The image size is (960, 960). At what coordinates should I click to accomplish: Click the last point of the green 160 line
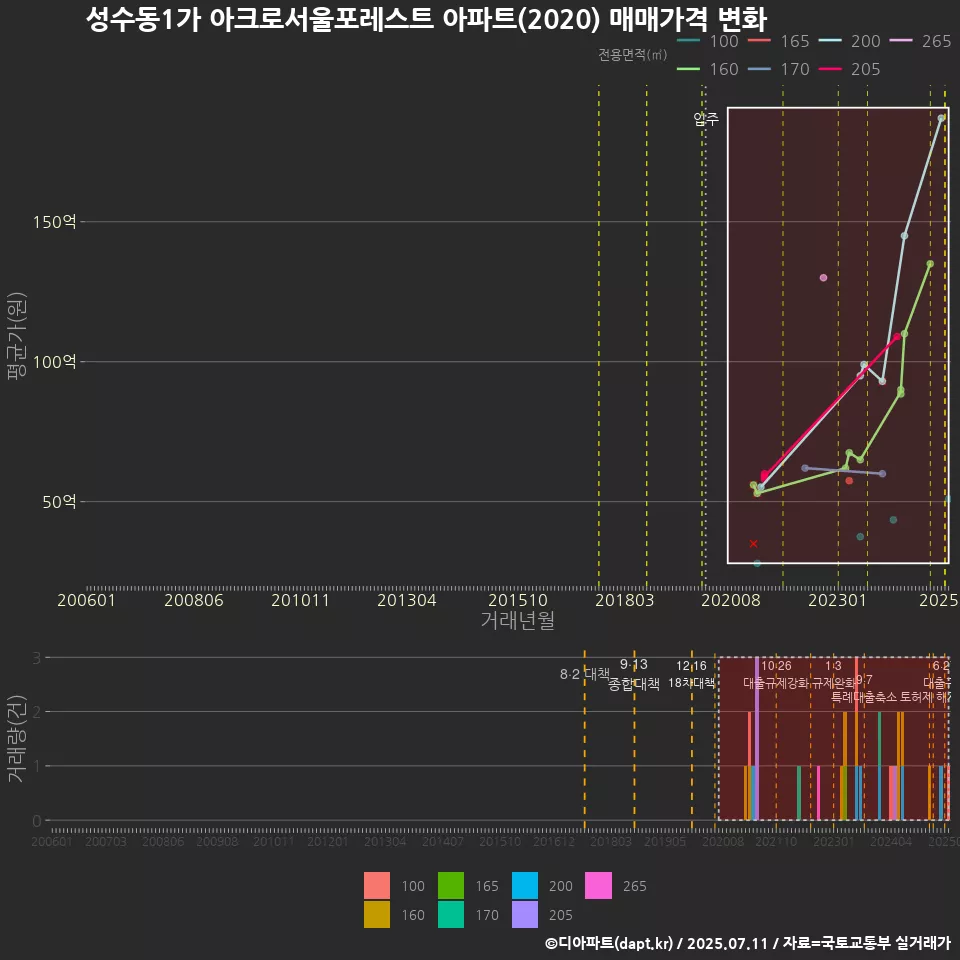930,264
